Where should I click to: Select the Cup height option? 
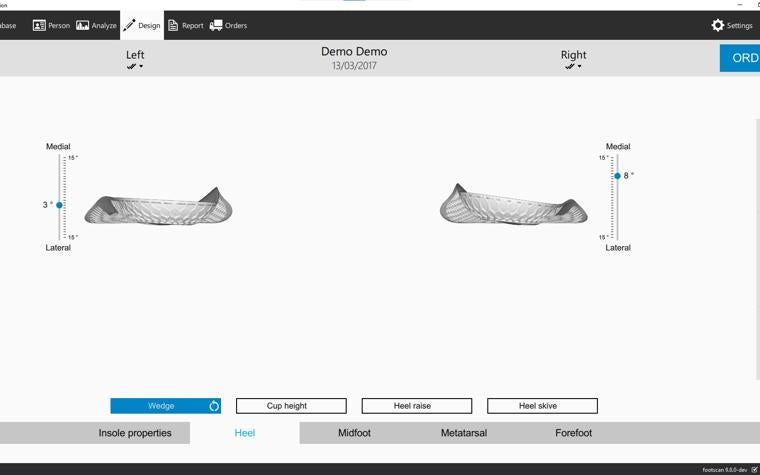(291, 406)
